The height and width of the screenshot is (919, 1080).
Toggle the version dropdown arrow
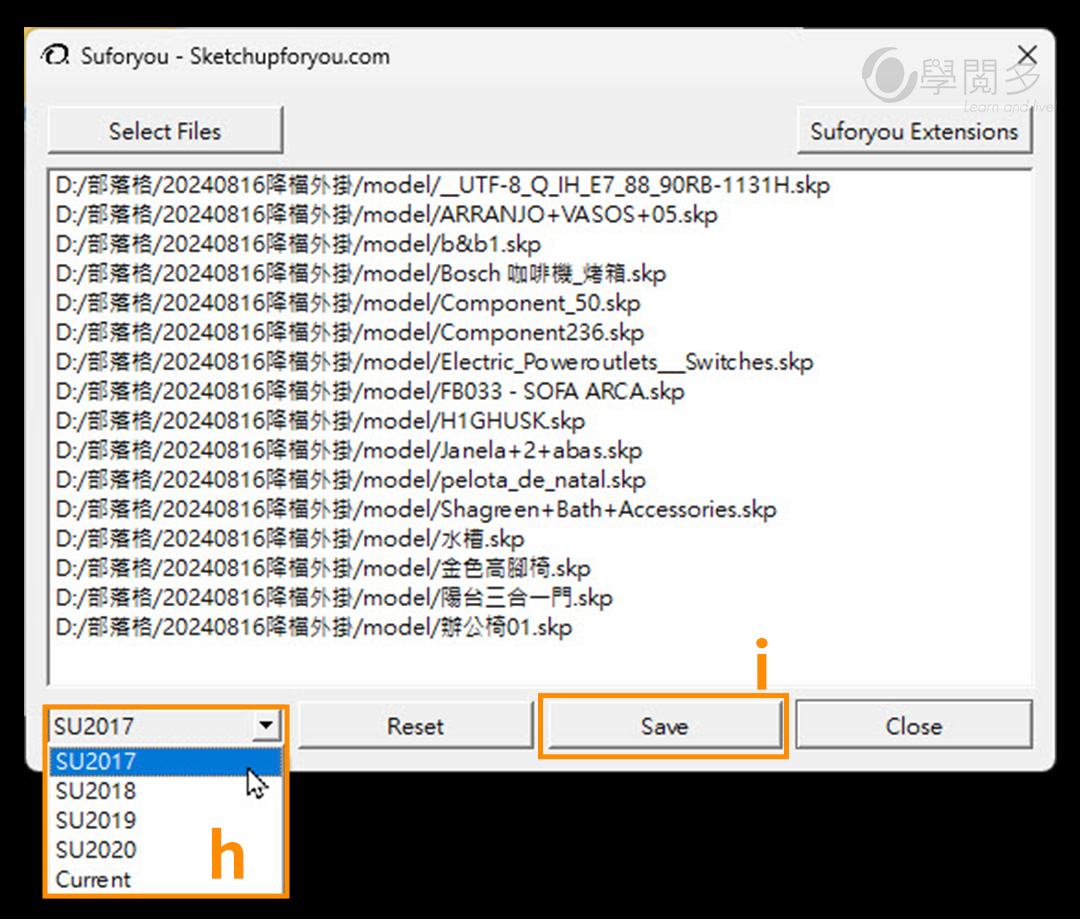coord(266,725)
